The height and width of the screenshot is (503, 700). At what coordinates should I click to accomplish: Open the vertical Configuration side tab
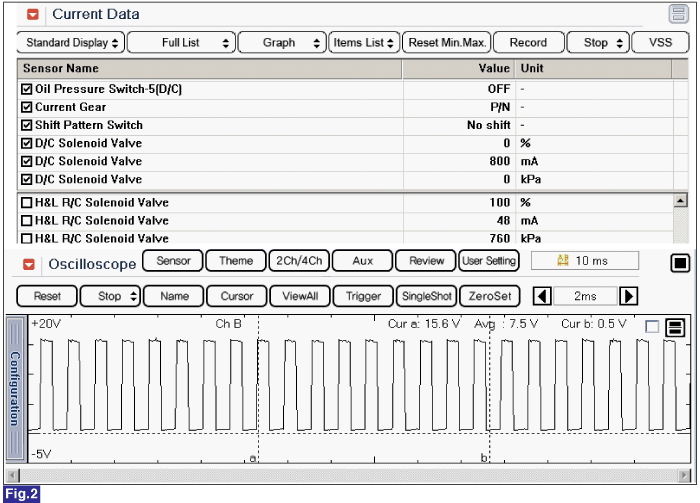(x=15, y=388)
